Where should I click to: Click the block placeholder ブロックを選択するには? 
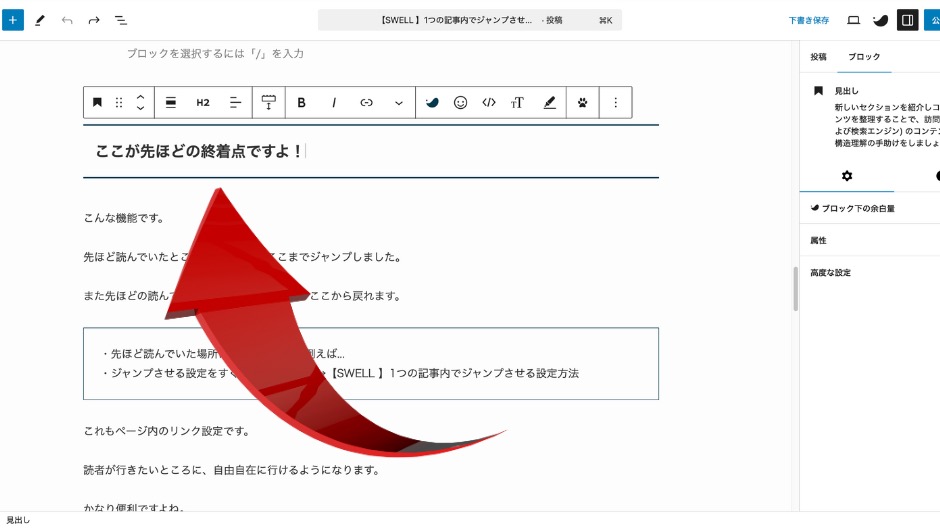click(215, 54)
